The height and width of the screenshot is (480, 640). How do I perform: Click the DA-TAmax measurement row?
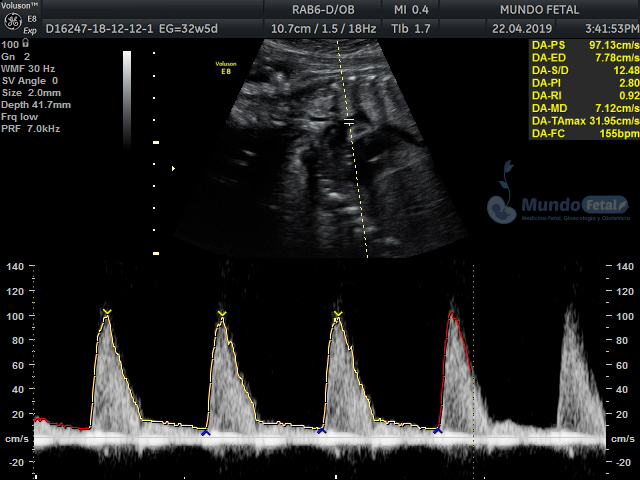[x=583, y=120]
